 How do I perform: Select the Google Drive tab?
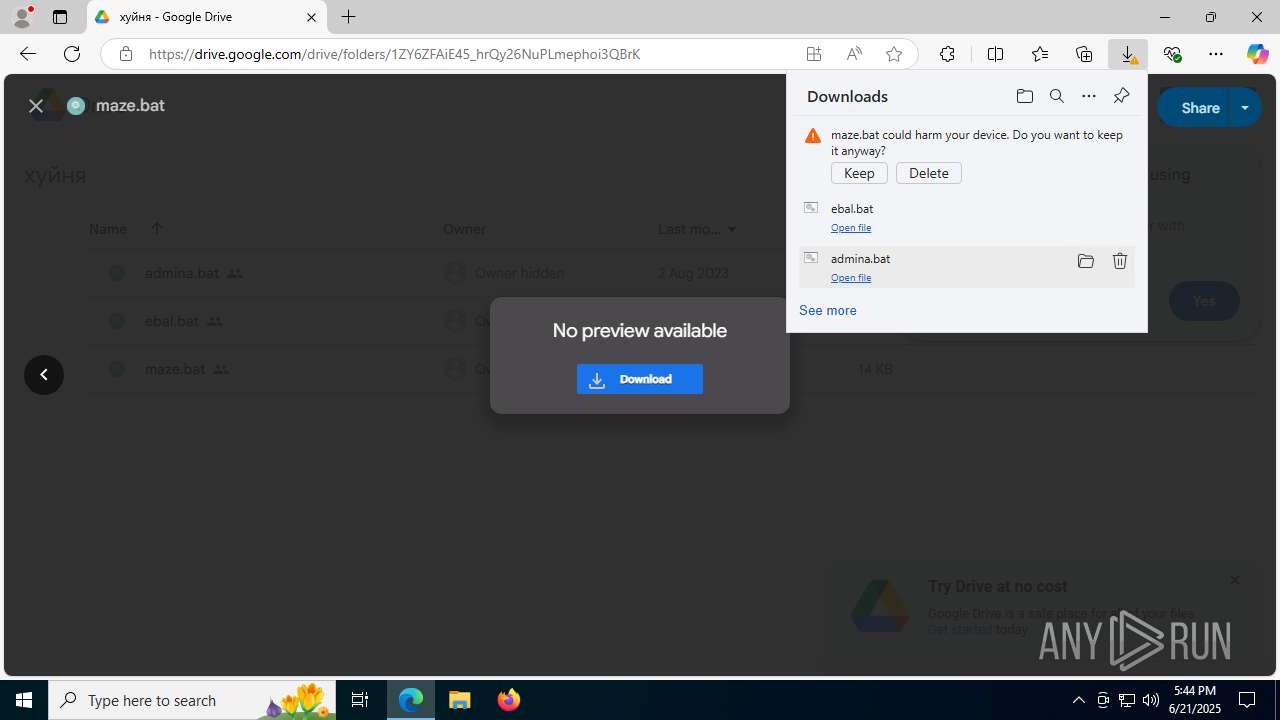coord(206,17)
